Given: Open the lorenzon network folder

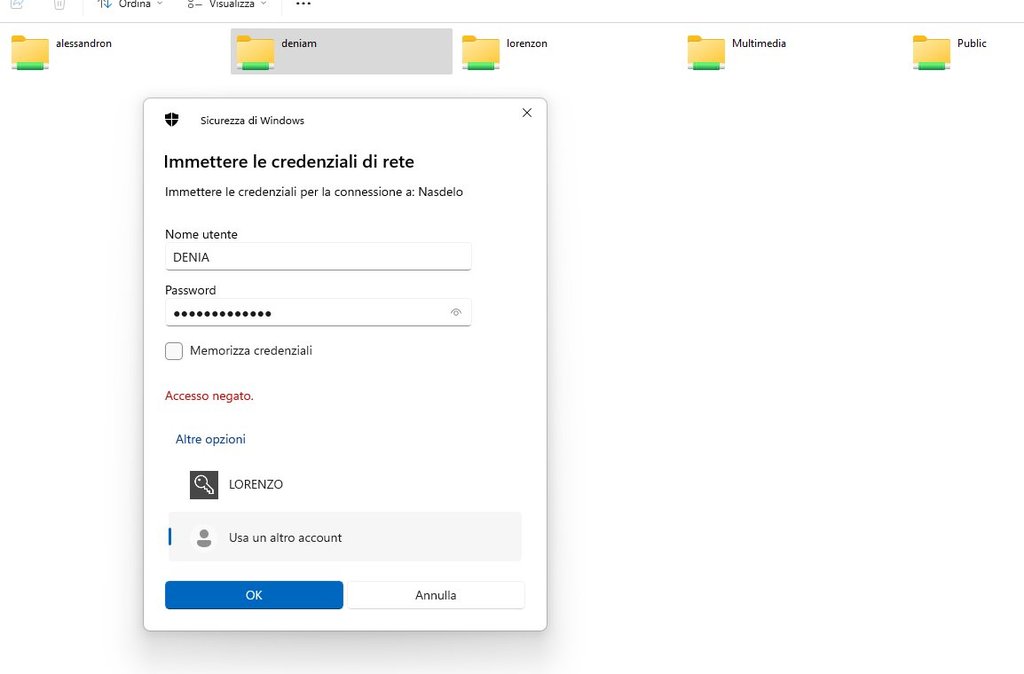Looking at the screenshot, I should [x=504, y=52].
